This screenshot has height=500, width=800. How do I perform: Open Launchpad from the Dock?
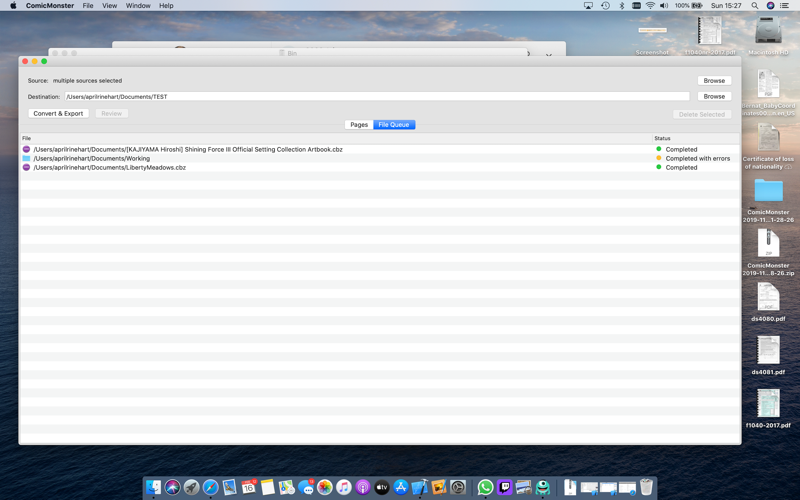(x=191, y=487)
